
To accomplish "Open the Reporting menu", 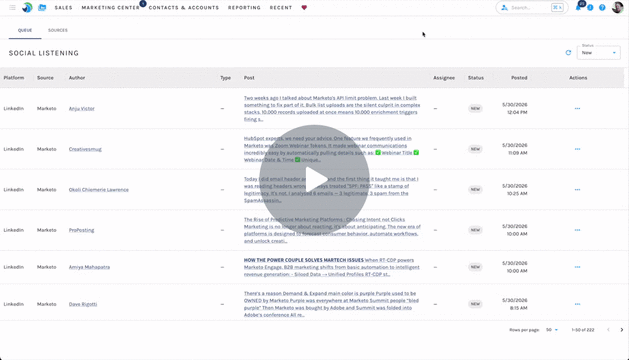I will (244, 8).
